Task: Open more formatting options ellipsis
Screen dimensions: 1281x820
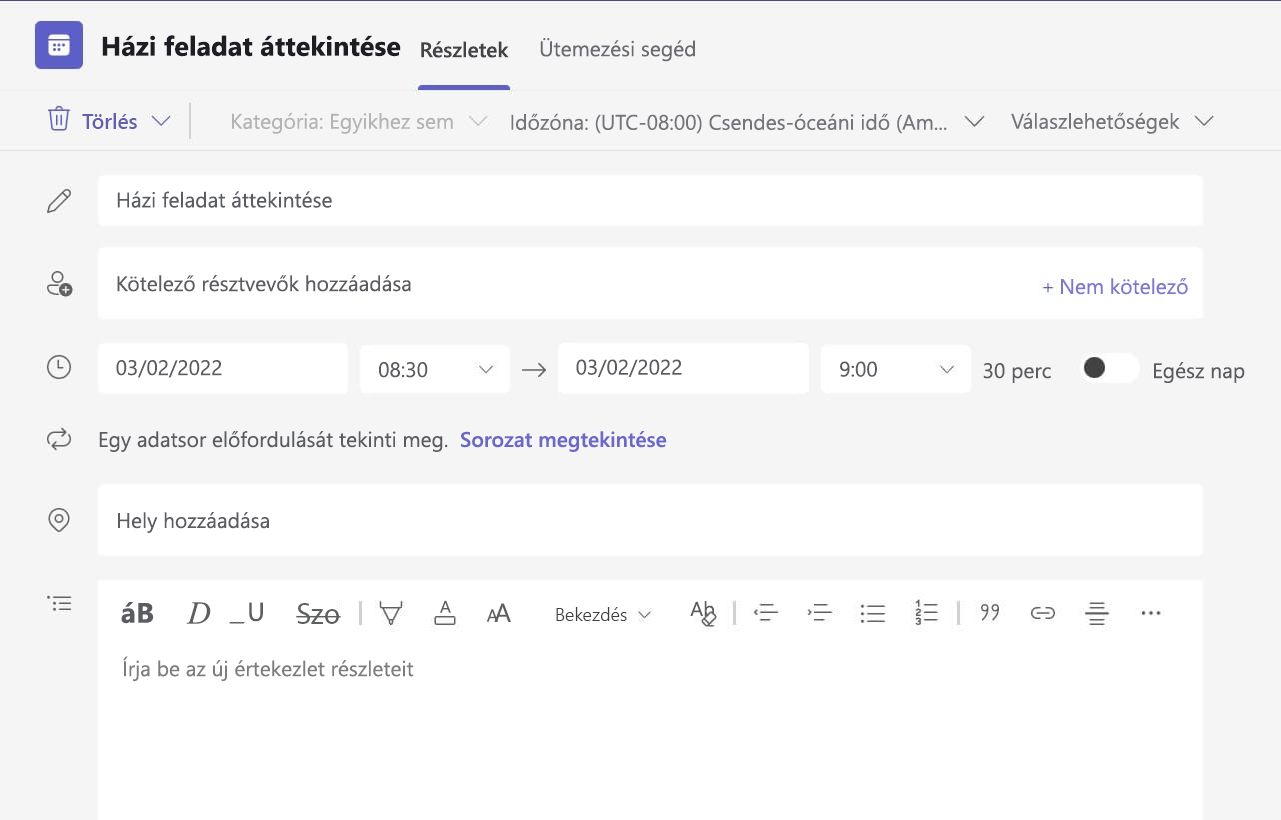Action: [x=1151, y=613]
